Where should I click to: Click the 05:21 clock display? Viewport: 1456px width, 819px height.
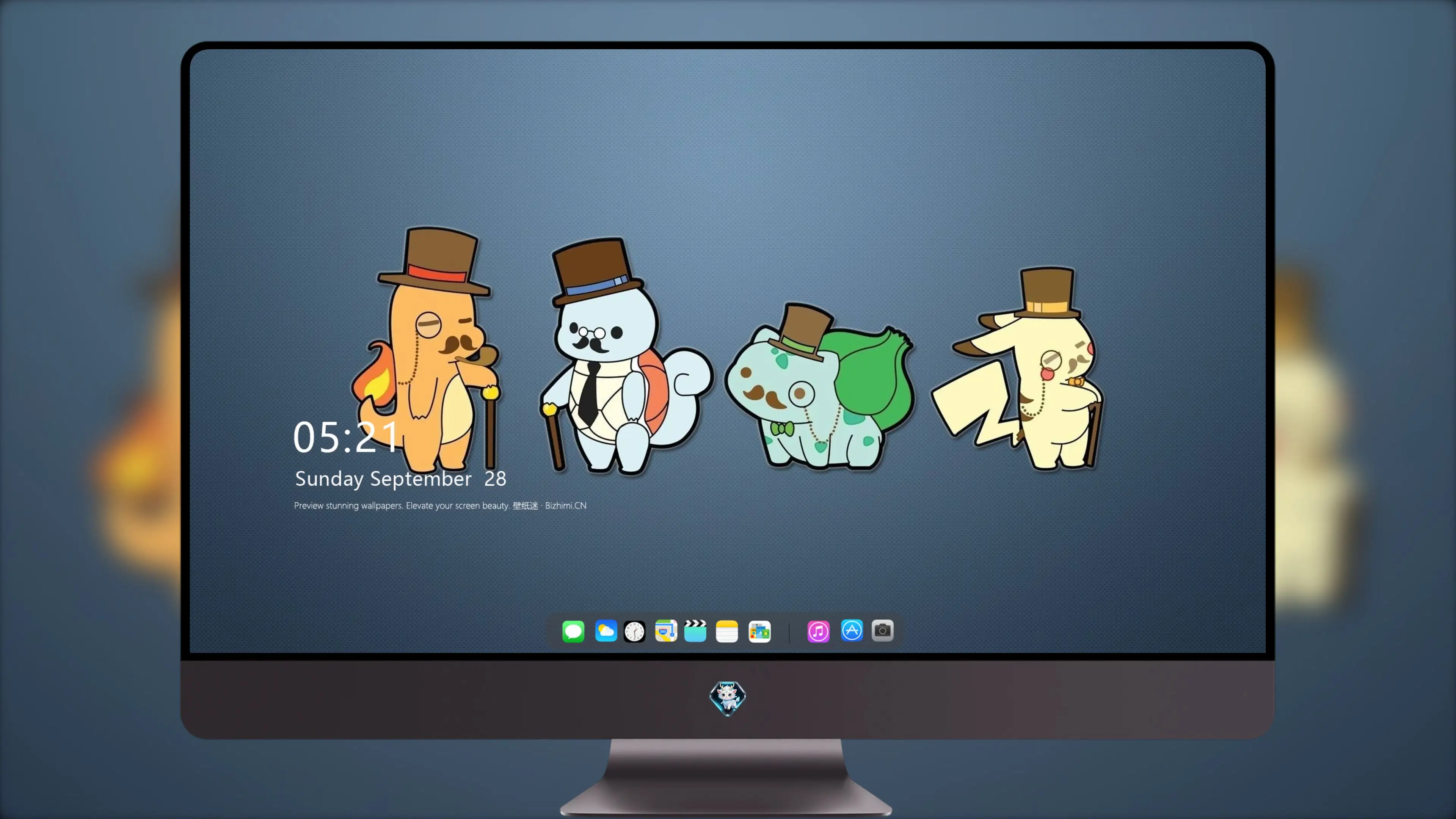point(345,438)
